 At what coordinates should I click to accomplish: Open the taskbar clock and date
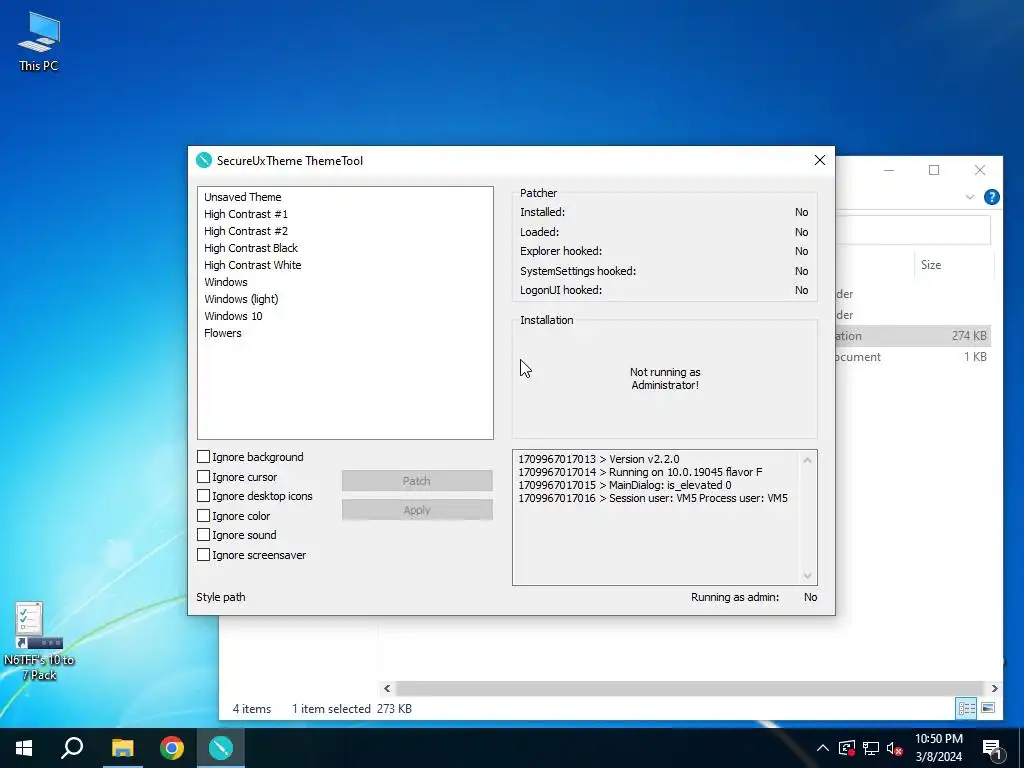click(938, 748)
